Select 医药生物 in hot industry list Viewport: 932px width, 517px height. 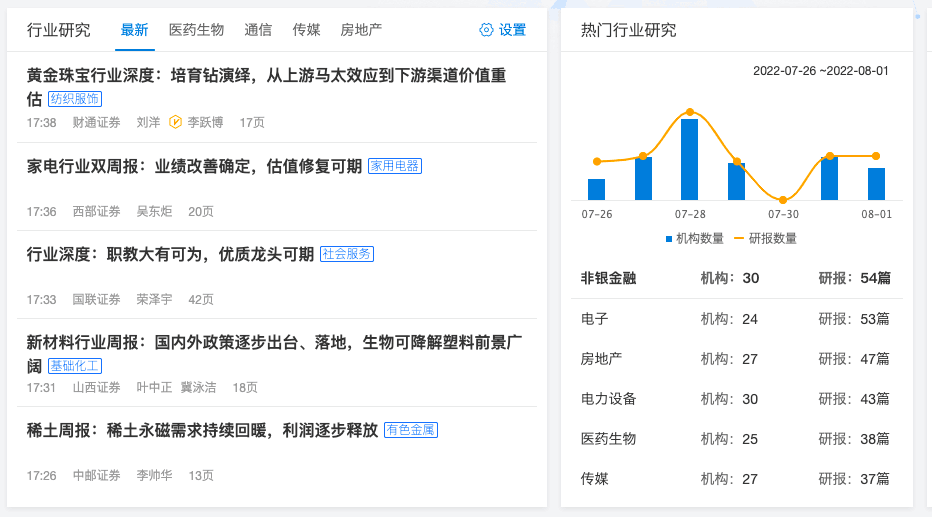pyautogui.click(x=736, y=439)
